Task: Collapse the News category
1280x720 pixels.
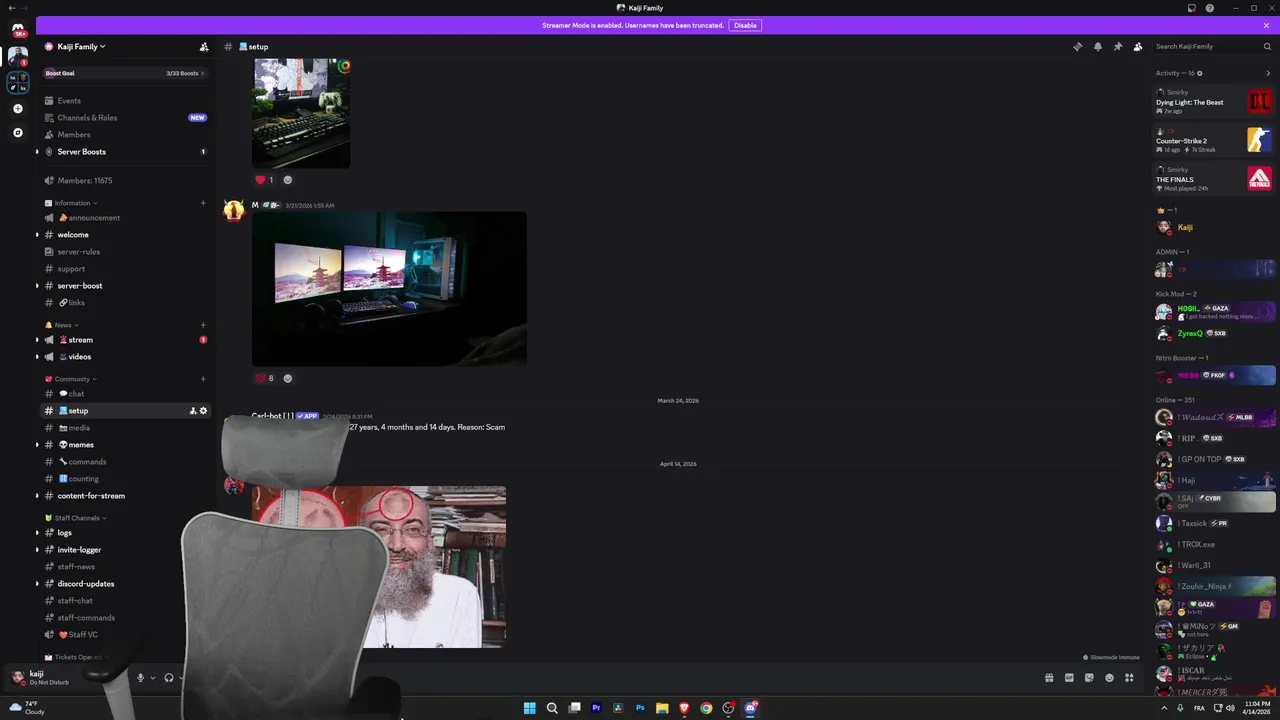Action: click(x=63, y=325)
